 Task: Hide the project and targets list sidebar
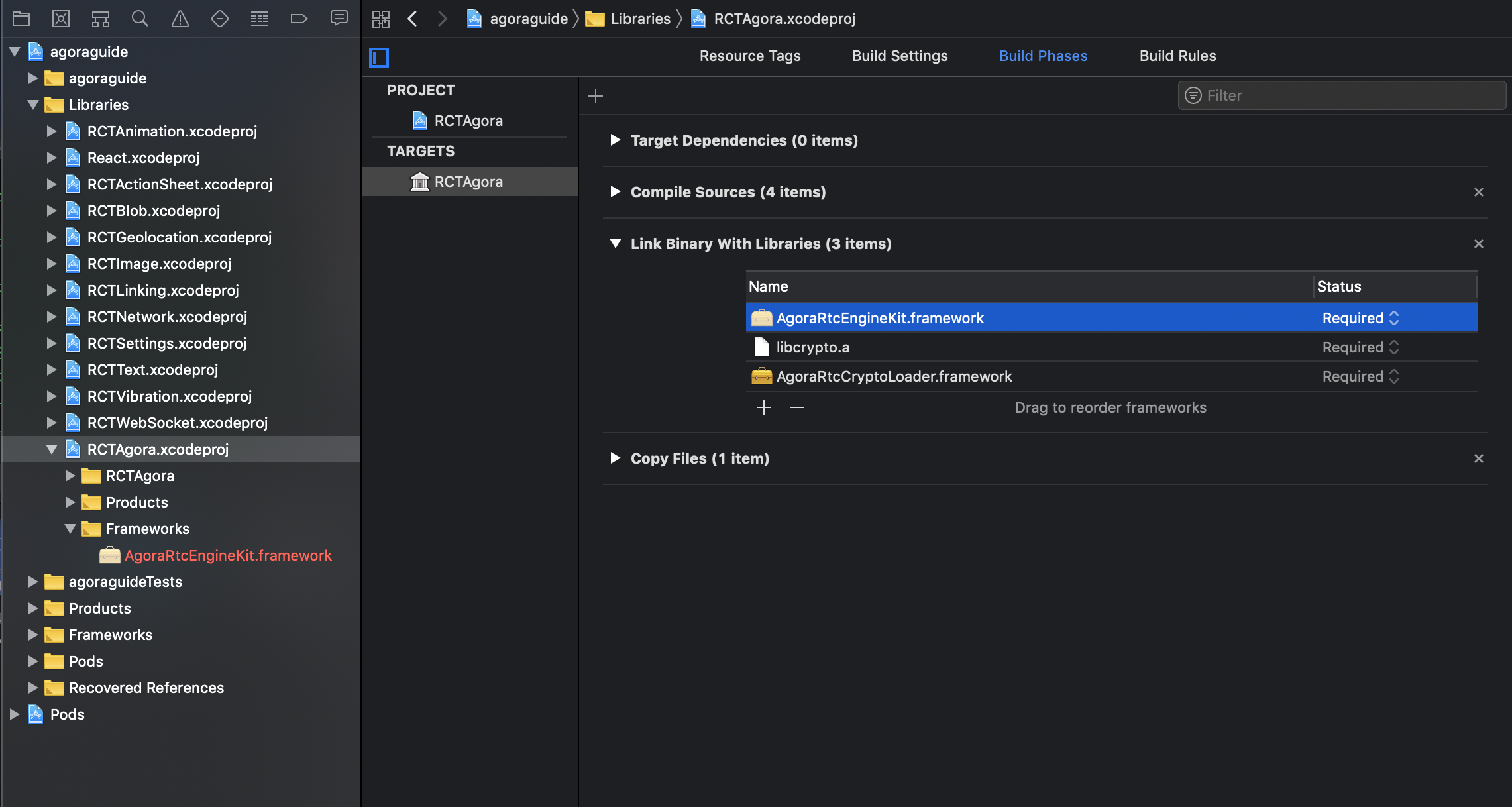click(379, 58)
